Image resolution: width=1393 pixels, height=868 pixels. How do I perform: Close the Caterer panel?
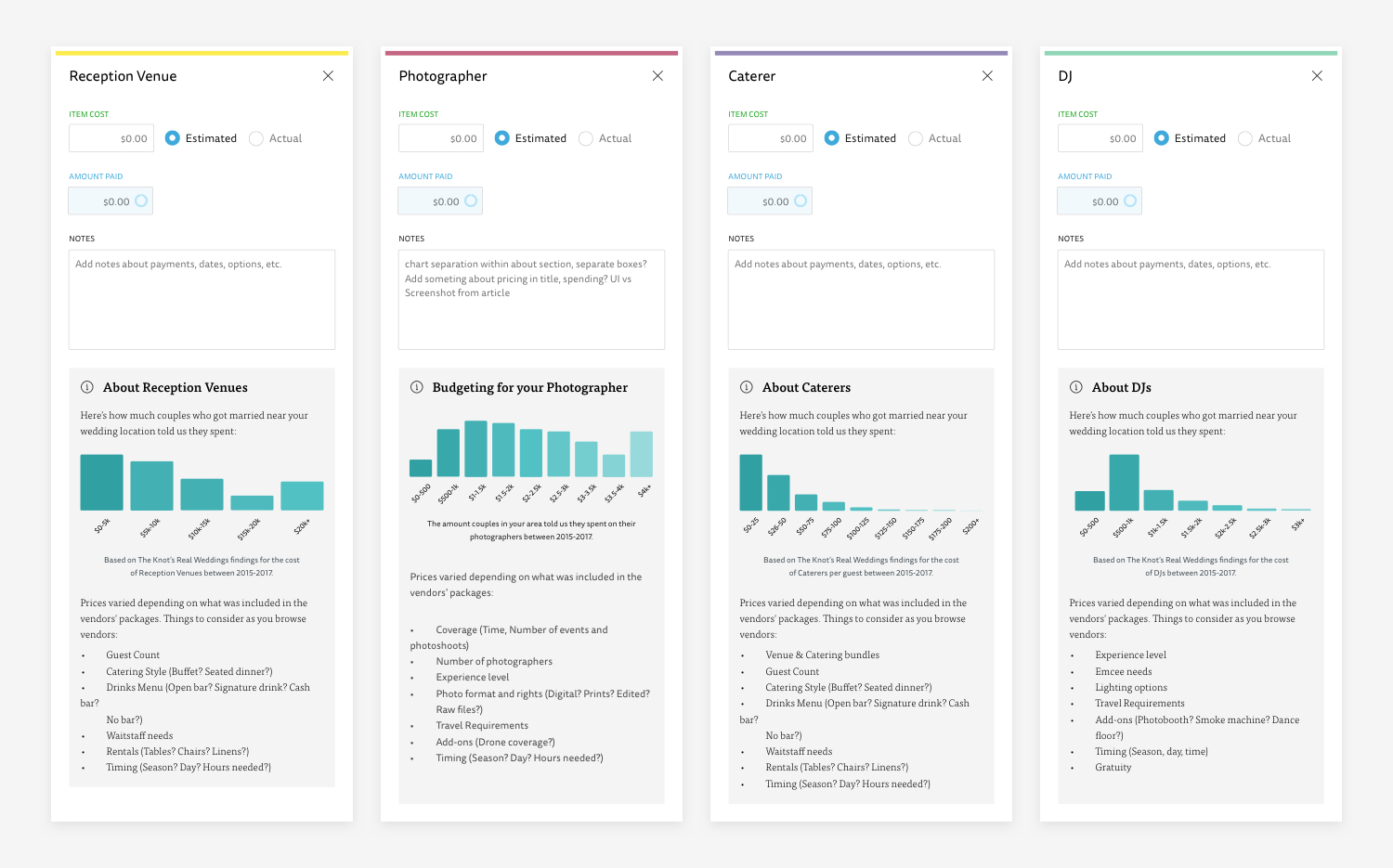[987, 76]
